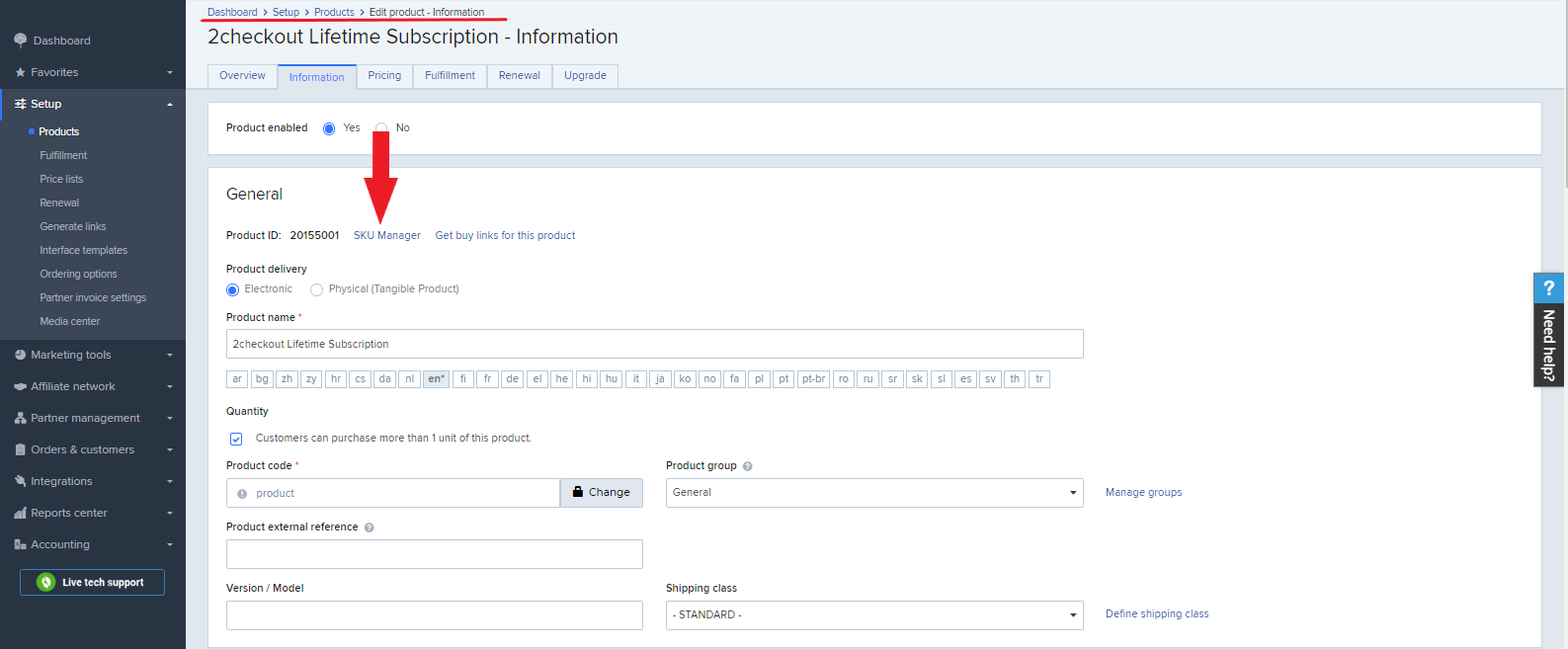Screen dimensions: 1568x649
Task: Expand the Orders & customers menu
Action: click(170, 449)
